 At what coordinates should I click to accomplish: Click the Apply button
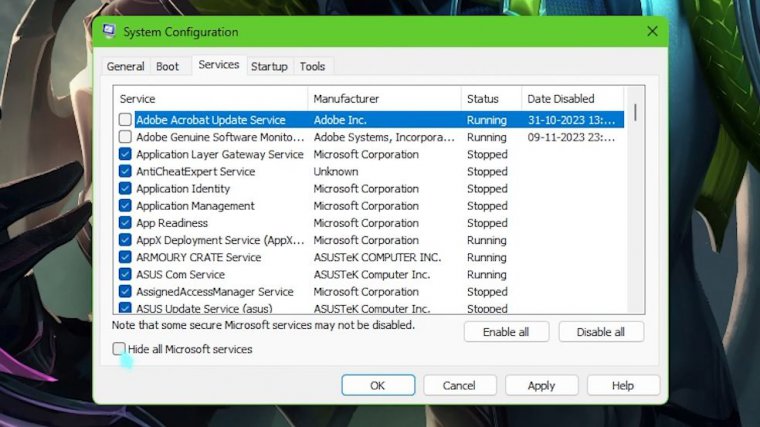tap(541, 385)
